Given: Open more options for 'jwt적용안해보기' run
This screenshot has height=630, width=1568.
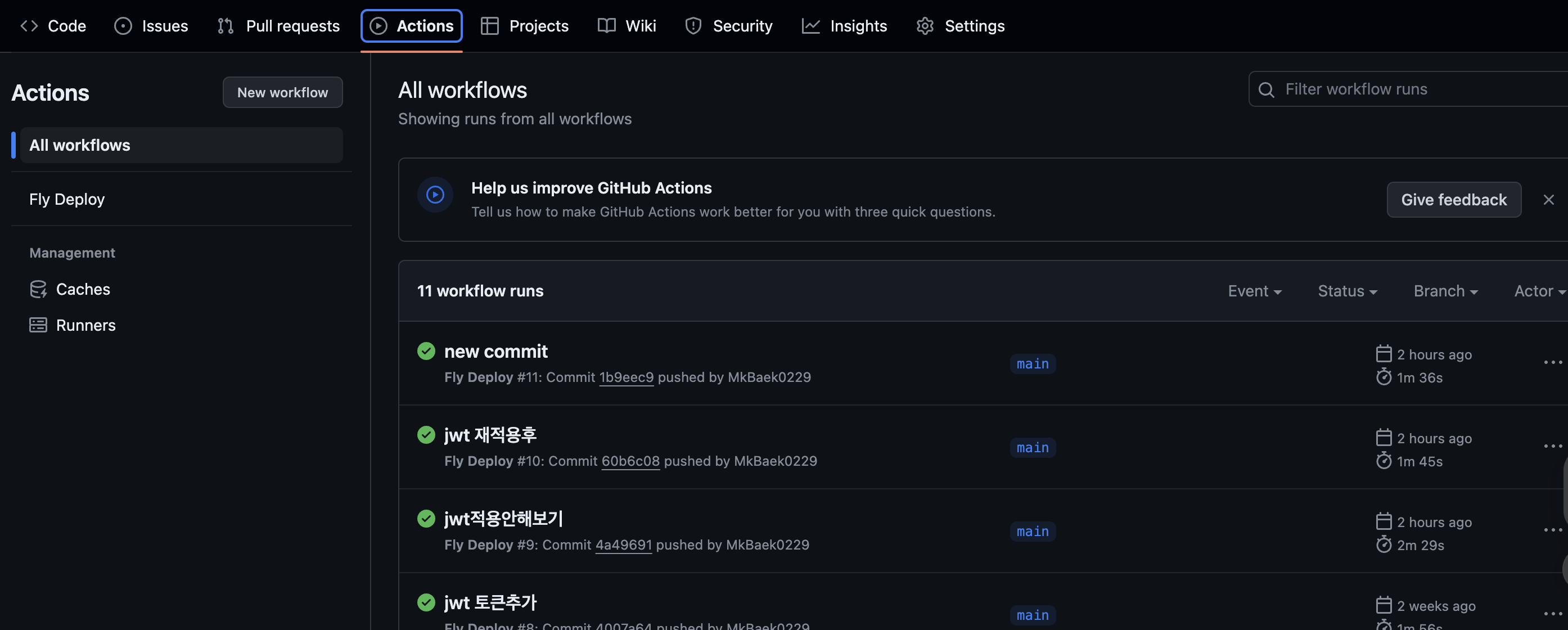Looking at the screenshot, I should 1553,530.
